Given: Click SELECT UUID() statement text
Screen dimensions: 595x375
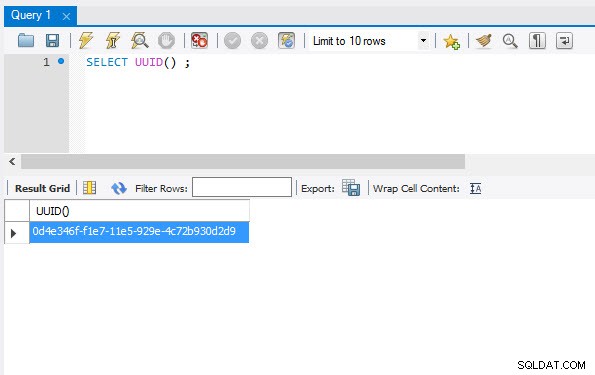Looking at the screenshot, I should pyautogui.click(x=138, y=62).
